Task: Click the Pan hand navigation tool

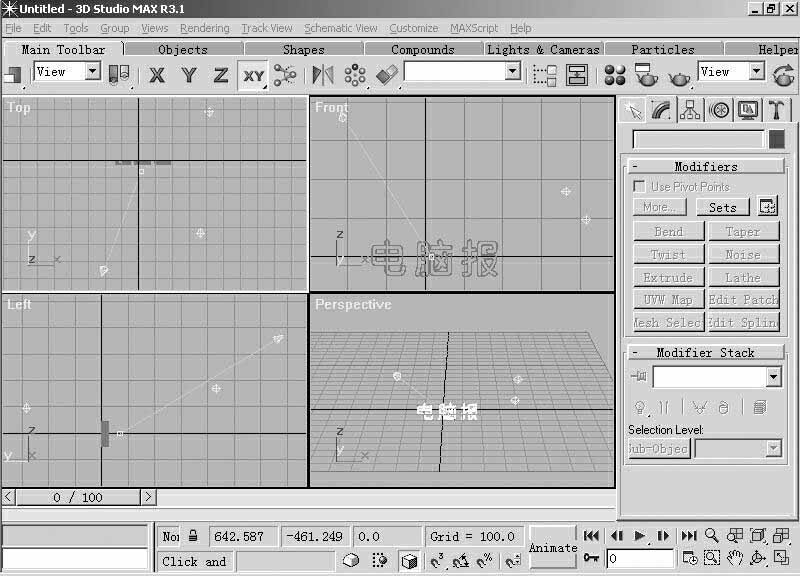Action: coord(735,559)
